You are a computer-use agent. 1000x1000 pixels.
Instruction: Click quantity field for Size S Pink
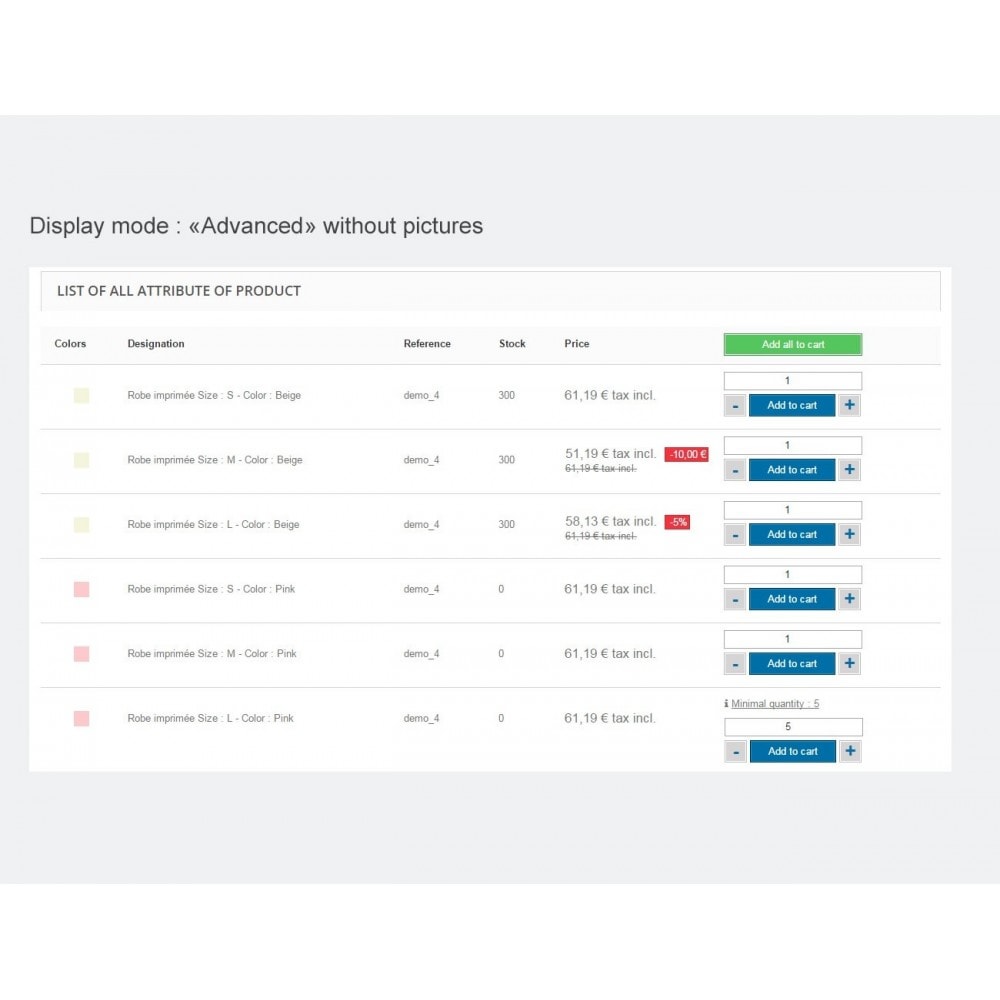click(793, 575)
